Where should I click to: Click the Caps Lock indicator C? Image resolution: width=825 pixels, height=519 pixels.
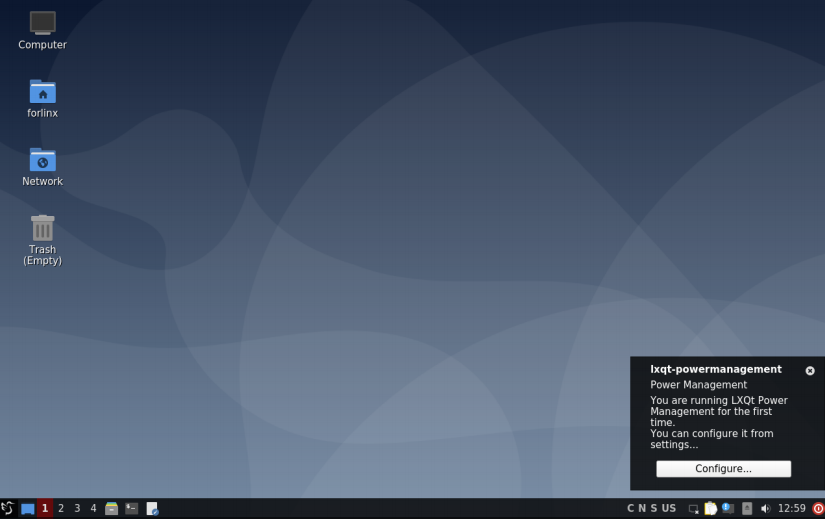630,508
